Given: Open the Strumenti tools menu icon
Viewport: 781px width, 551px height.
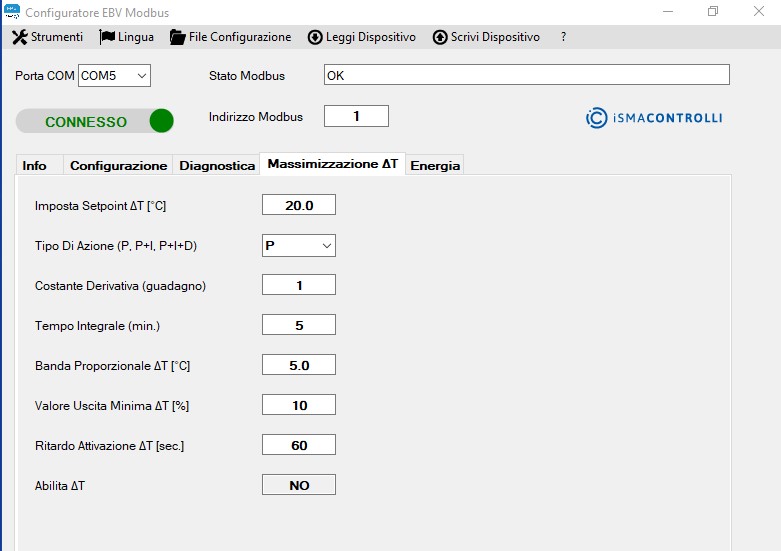Looking at the screenshot, I should 19,37.
